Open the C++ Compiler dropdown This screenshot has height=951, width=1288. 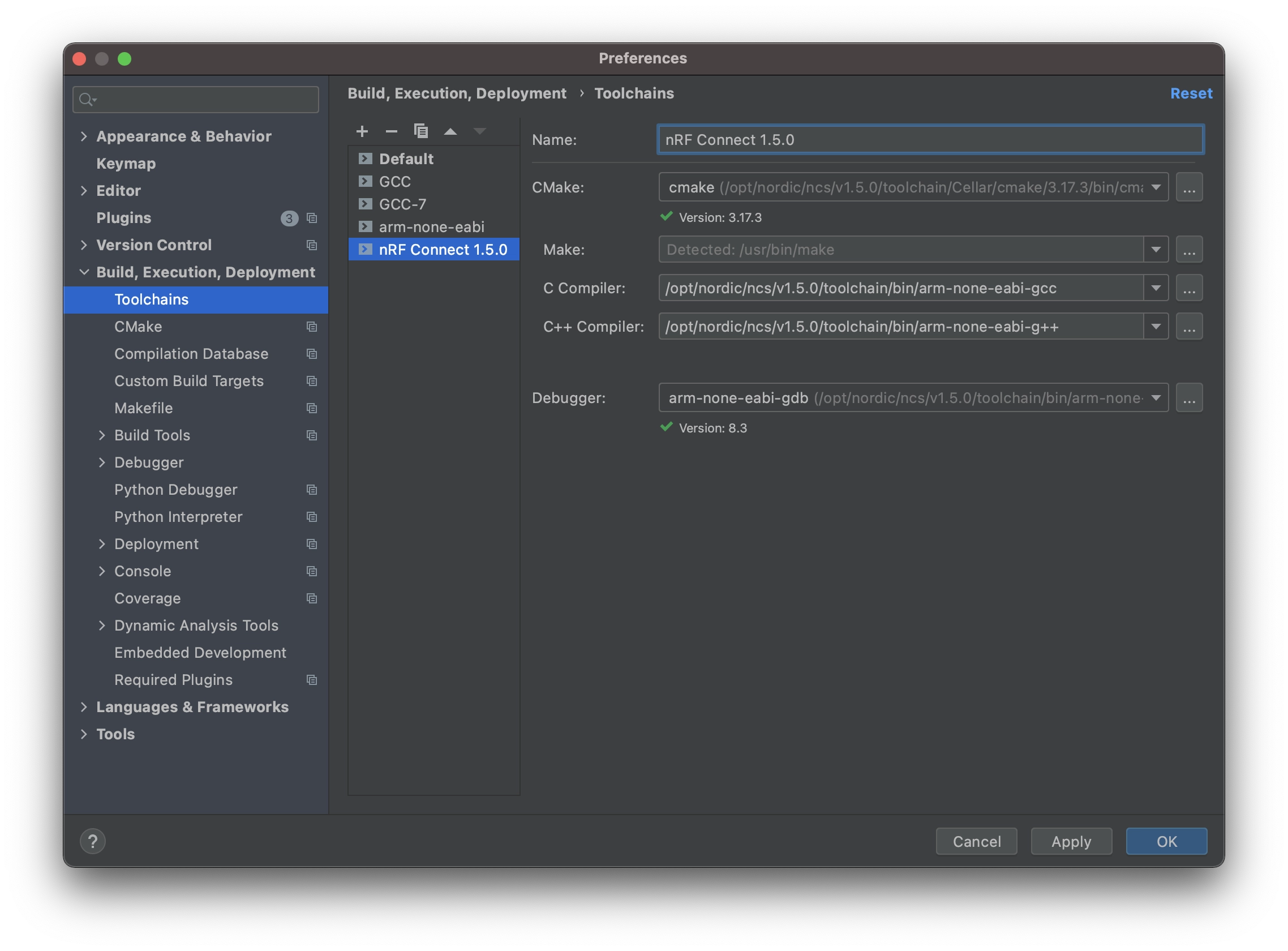[1158, 326]
